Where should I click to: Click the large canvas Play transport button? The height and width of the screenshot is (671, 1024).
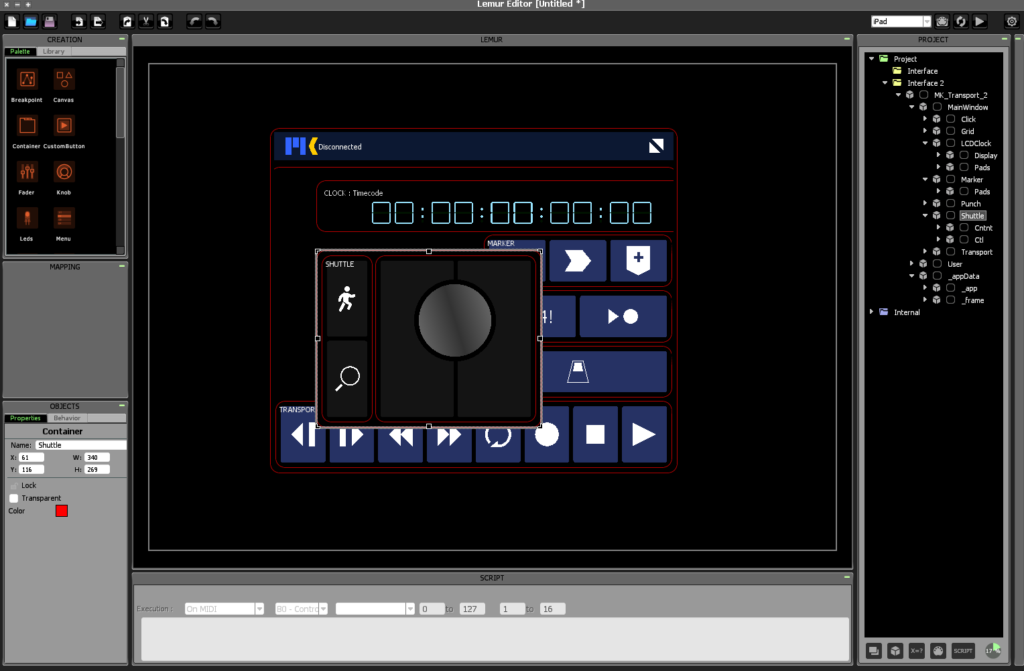coord(644,434)
